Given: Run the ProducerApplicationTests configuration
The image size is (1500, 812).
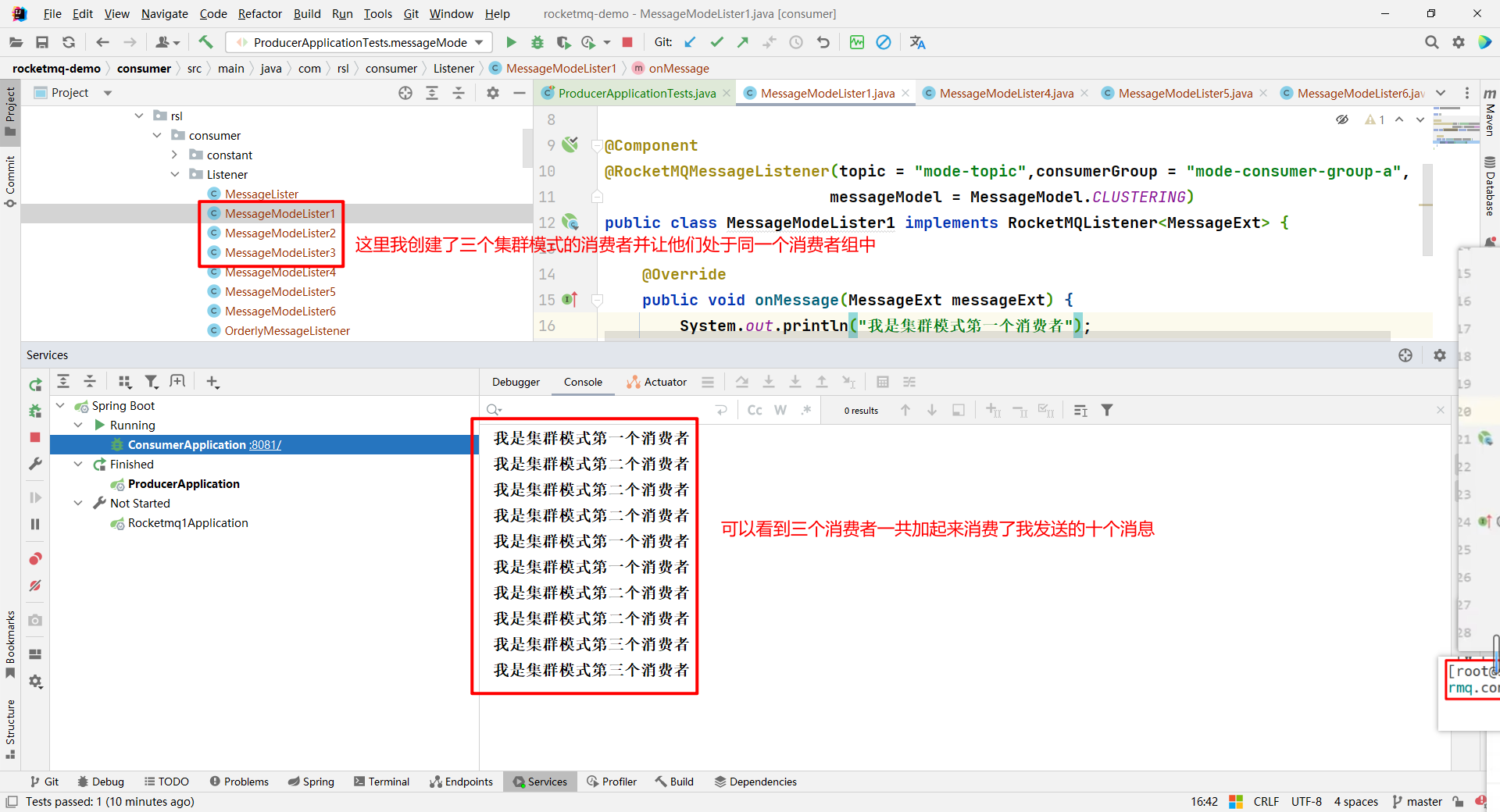Looking at the screenshot, I should click(x=511, y=42).
